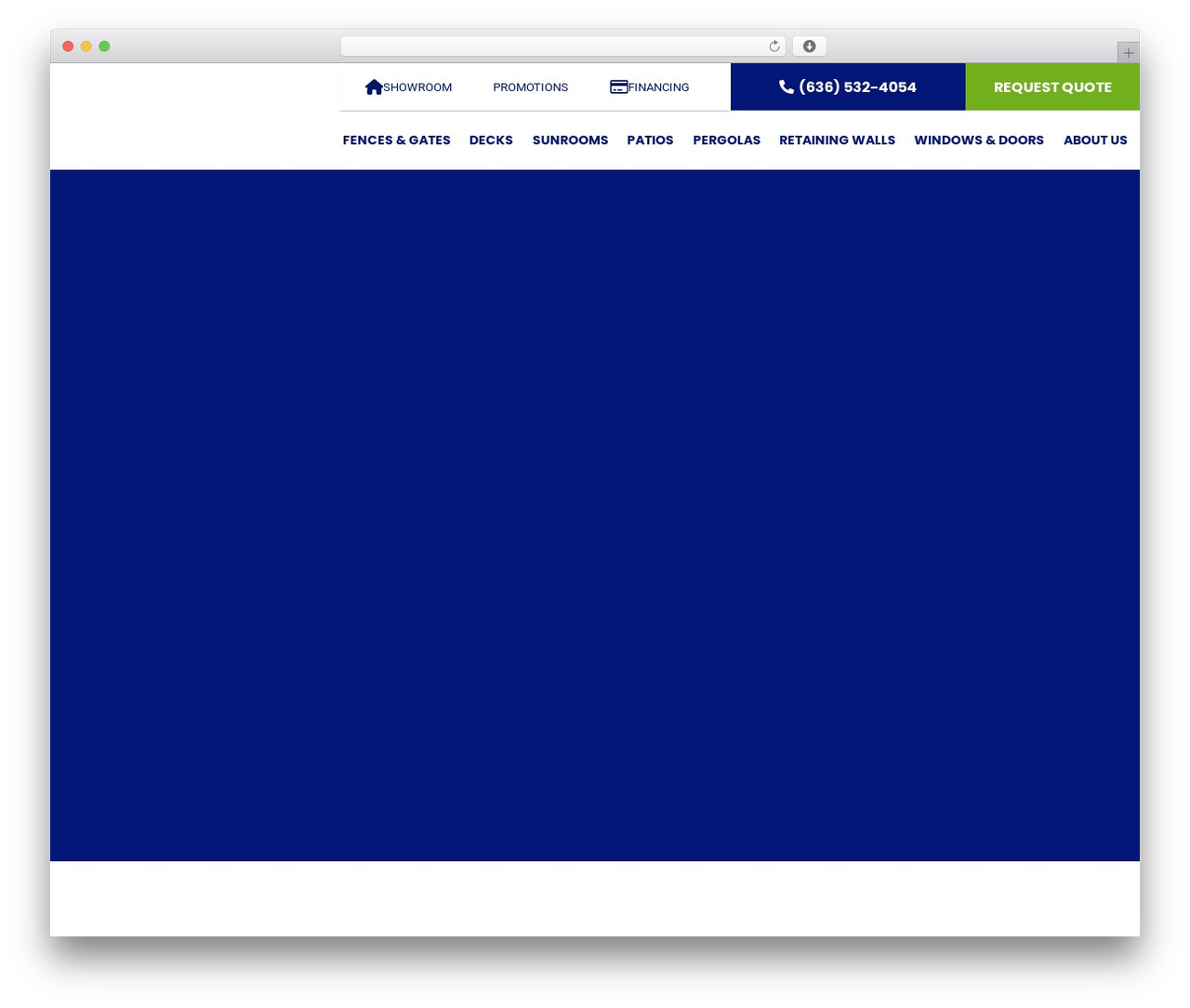Open the Promotions link

[530, 87]
